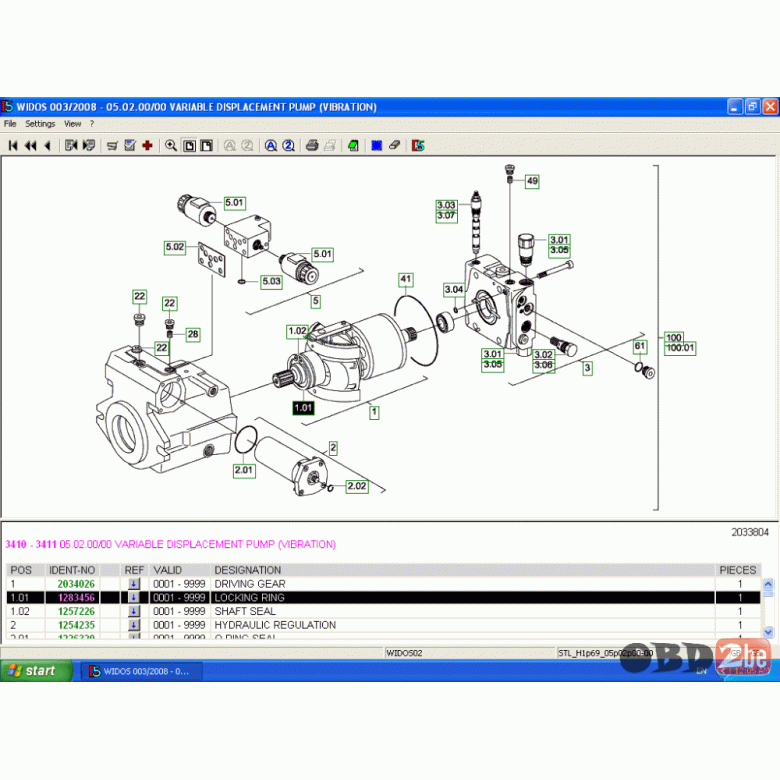Click the shopping cart toolbar icon

click(112, 145)
